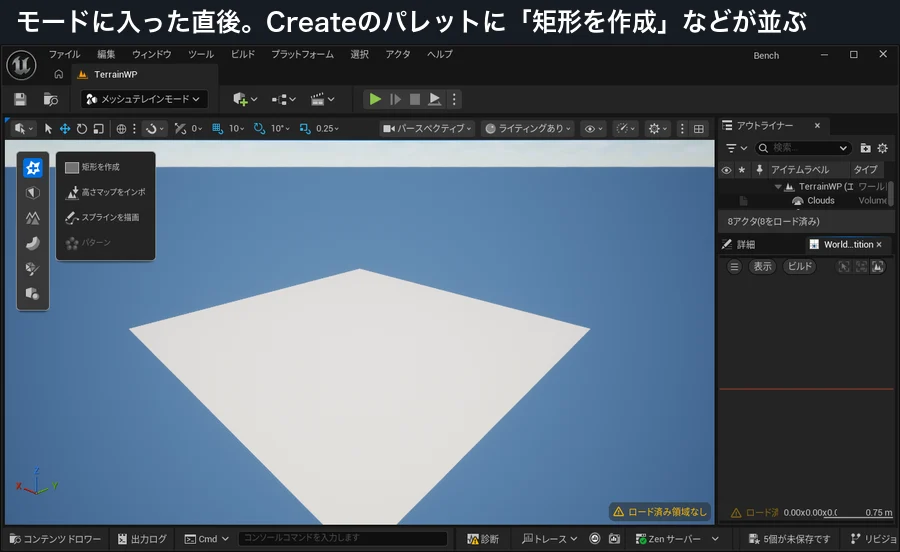Screen dimensions: 900x552
Task: Open the outliner settings gear
Action: click(x=883, y=148)
